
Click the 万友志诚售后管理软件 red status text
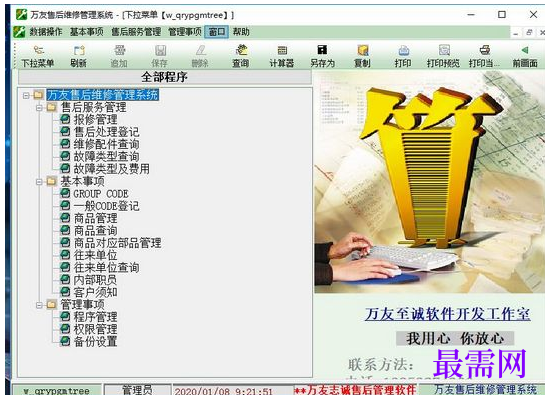pos(355,390)
